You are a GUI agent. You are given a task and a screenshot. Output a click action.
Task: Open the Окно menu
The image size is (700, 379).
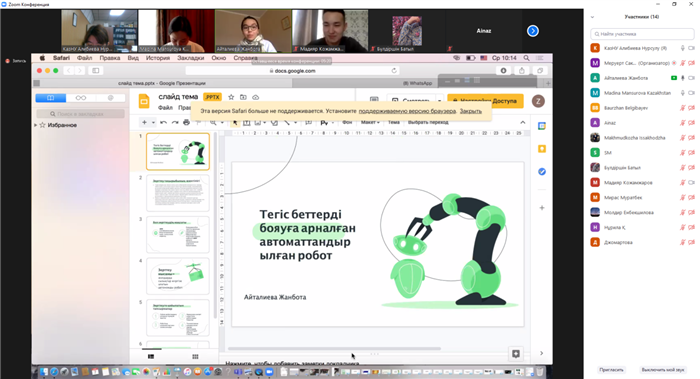(x=219, y=58)
